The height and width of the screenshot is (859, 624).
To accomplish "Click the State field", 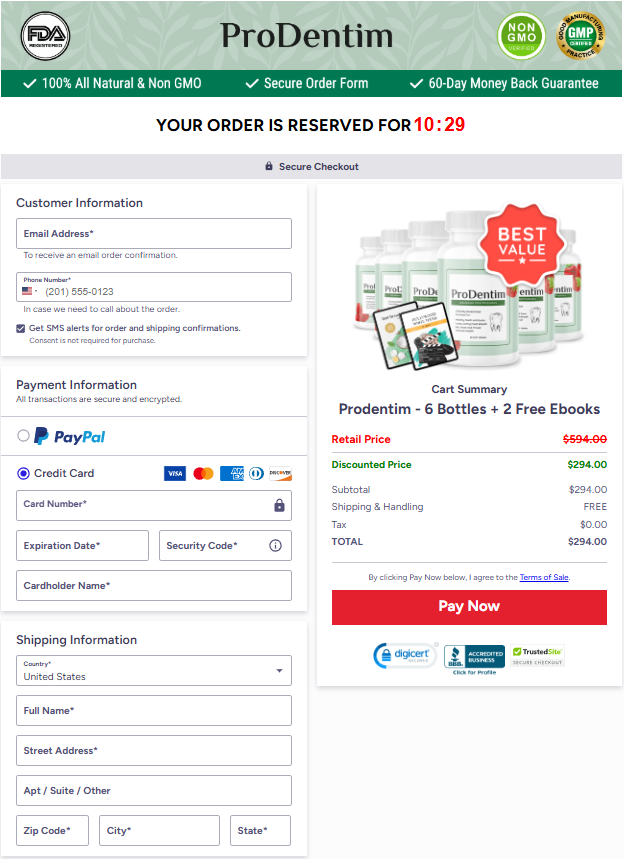I will tap(260, 831).
